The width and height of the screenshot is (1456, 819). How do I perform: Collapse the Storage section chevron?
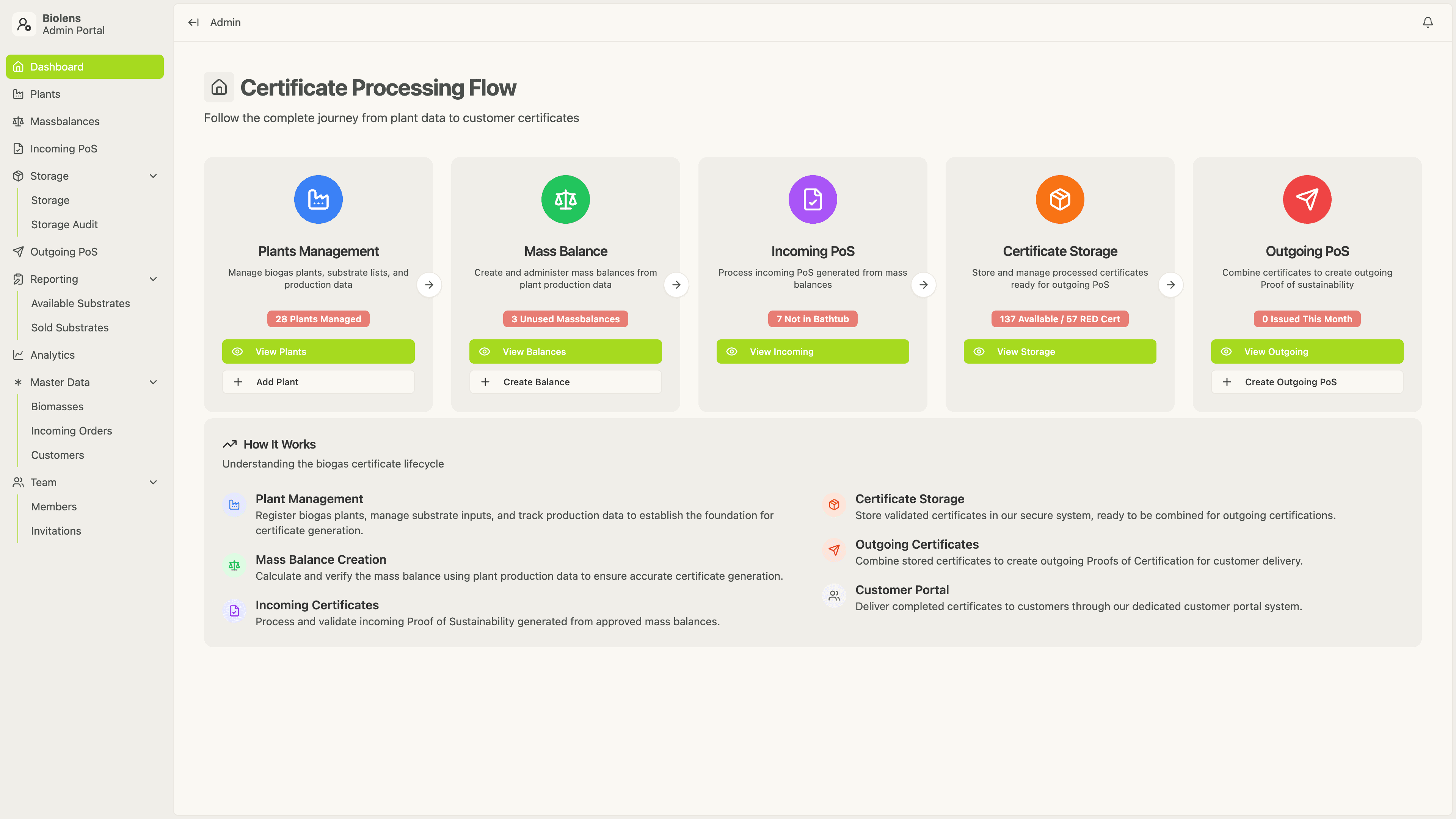[152, 176]
